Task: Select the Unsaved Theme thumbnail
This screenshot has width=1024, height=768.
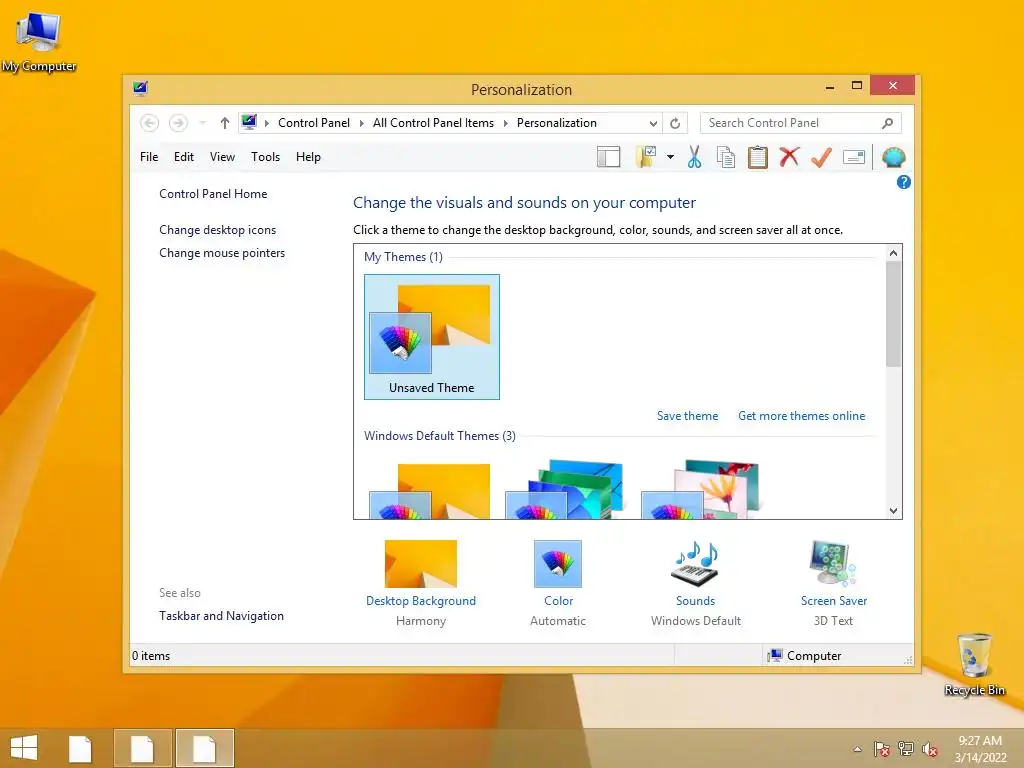Action: 432,336
